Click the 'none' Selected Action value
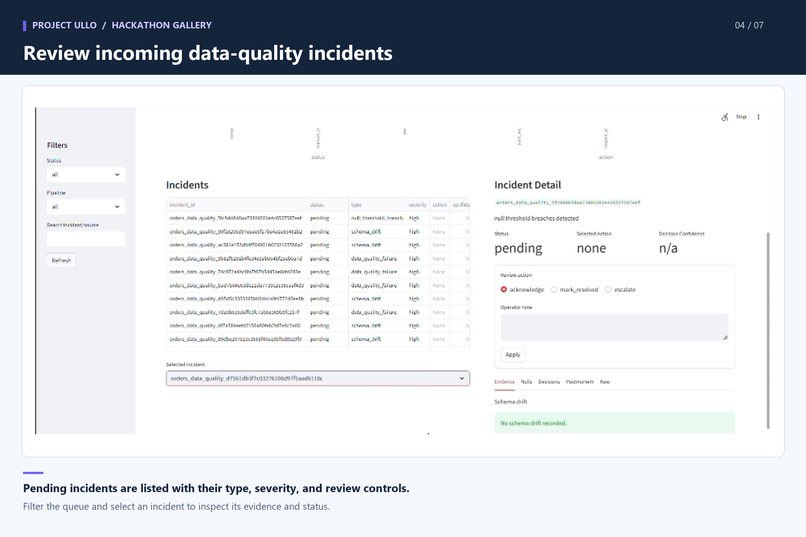The image size is (806, 537). [x=591, y=248]
